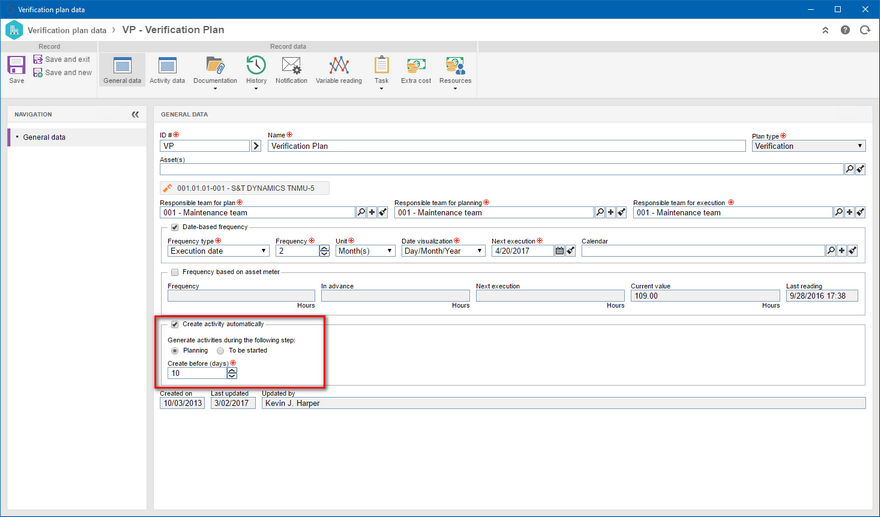This screenshot has height=517, width=880.
Task: Open the Next execution calendar picker
Action: point(560,251)
